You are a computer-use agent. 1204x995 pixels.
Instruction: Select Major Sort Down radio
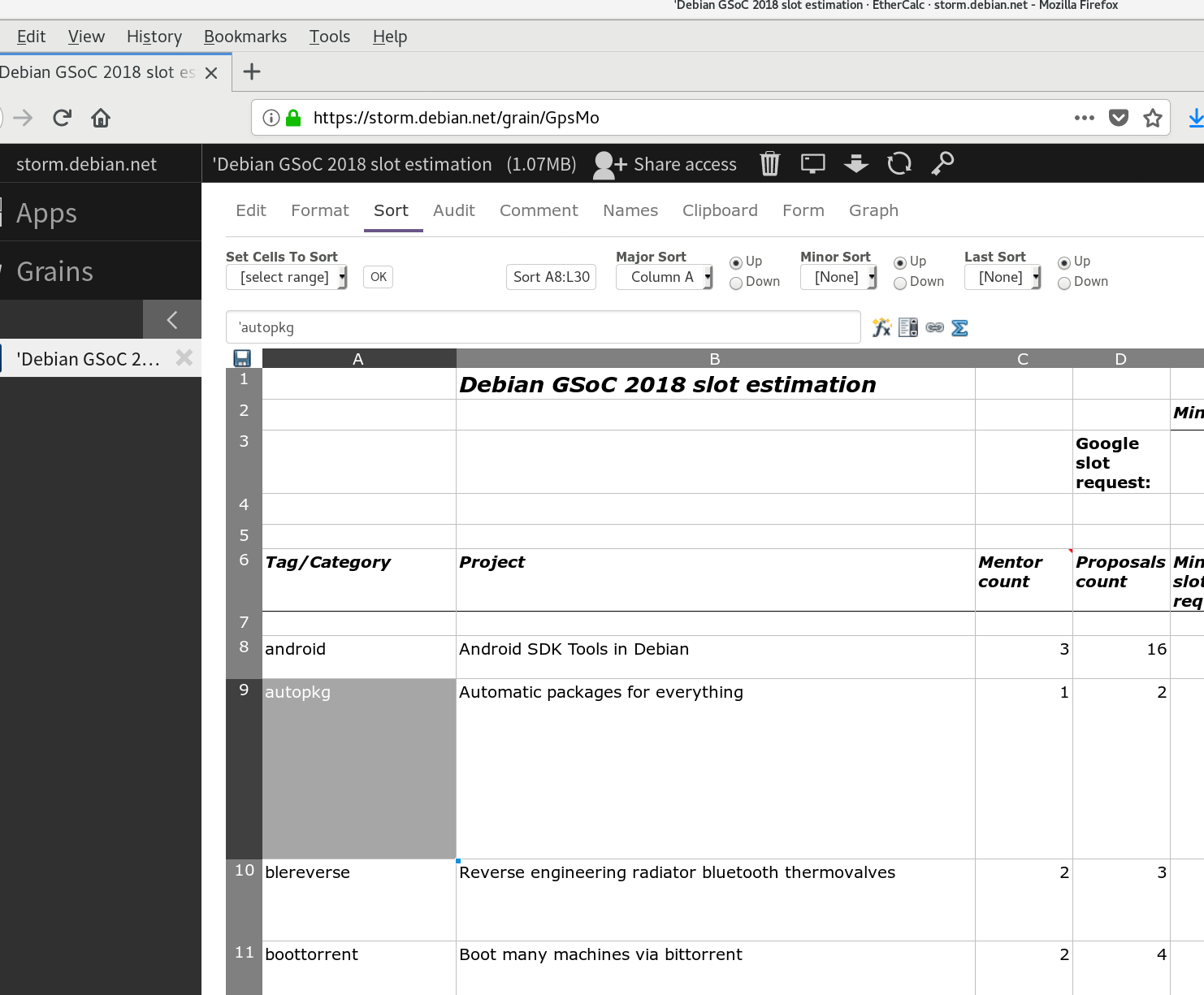pos(735,283)
